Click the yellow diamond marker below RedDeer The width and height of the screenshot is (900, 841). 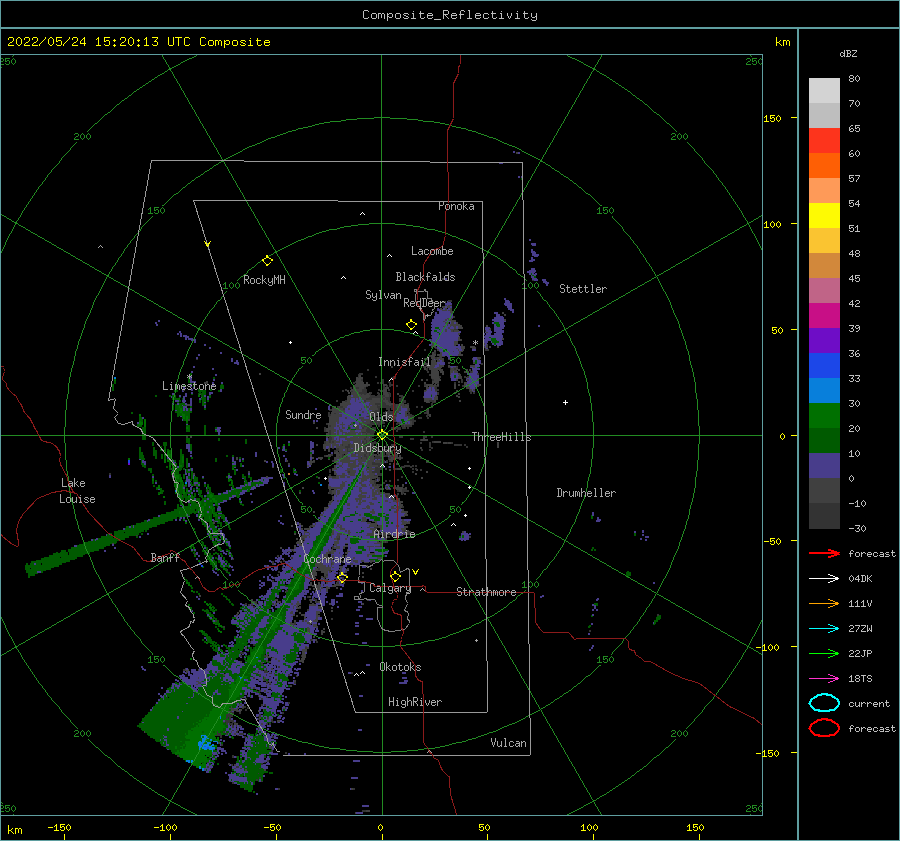point(411,324)
